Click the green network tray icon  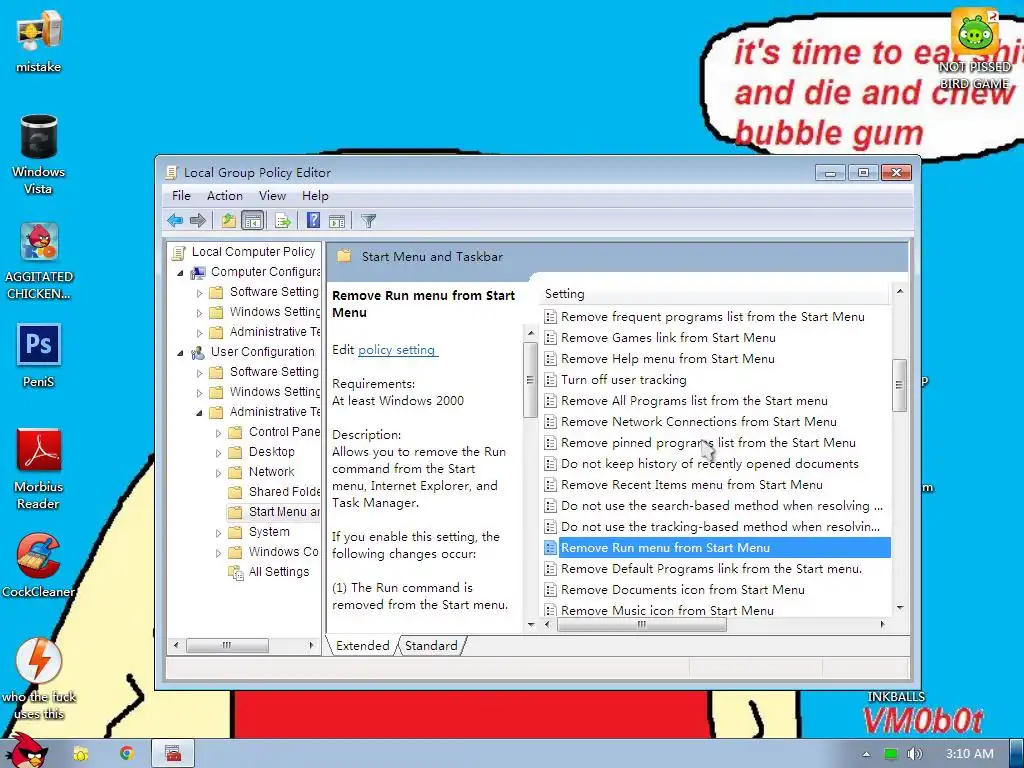890,754
